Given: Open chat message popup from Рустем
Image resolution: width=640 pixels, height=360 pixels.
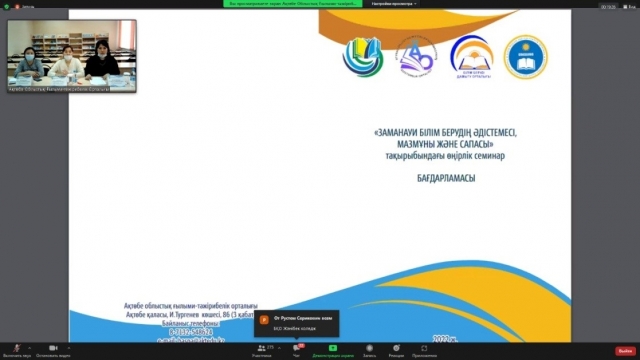Looking at the screenshot, I should click(297, 323).
